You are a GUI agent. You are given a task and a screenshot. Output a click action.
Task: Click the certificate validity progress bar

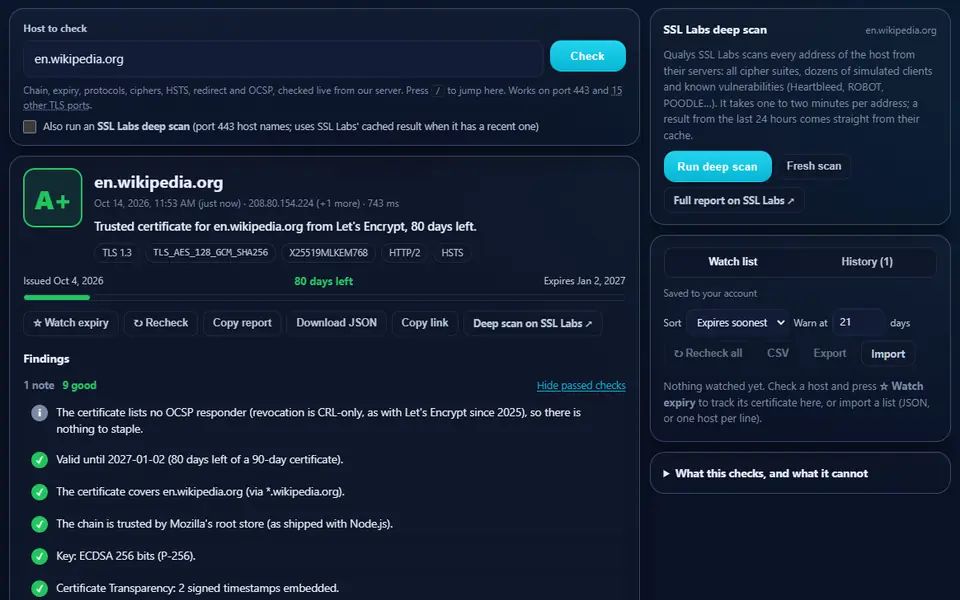pos(324,298)
